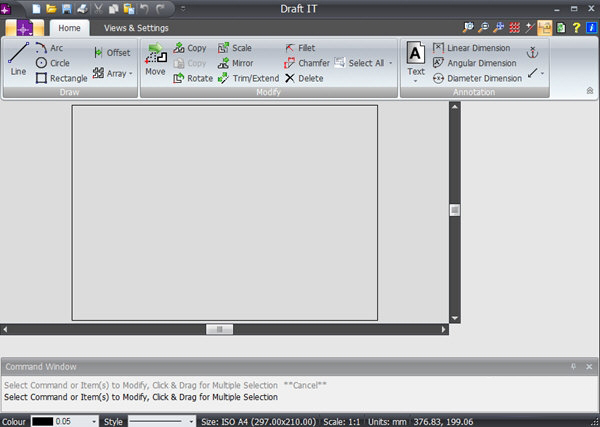The height and width of the screenshot is (427, 600).
Task: Switch to the Views & Settings tab
Action: (136, 28)
